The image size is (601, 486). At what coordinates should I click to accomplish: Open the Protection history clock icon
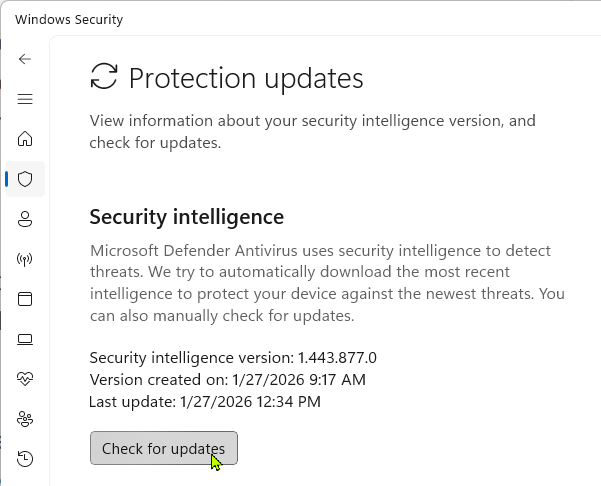pyautogui.click(x=25, y=459)
